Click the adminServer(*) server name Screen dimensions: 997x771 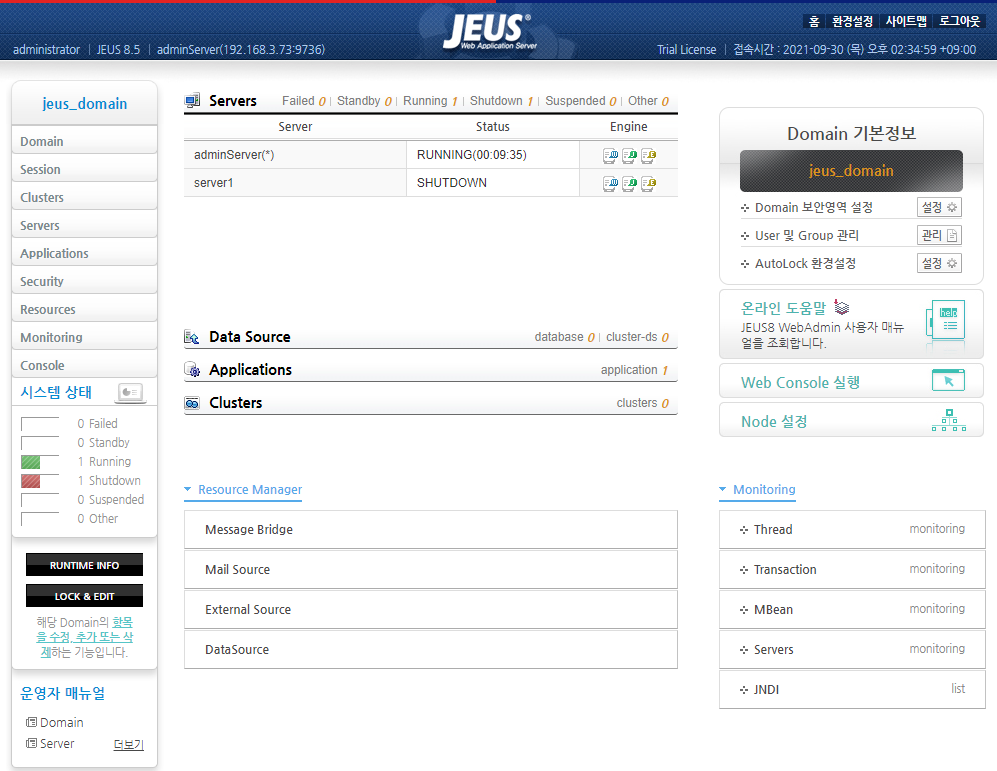click(234, 154)
